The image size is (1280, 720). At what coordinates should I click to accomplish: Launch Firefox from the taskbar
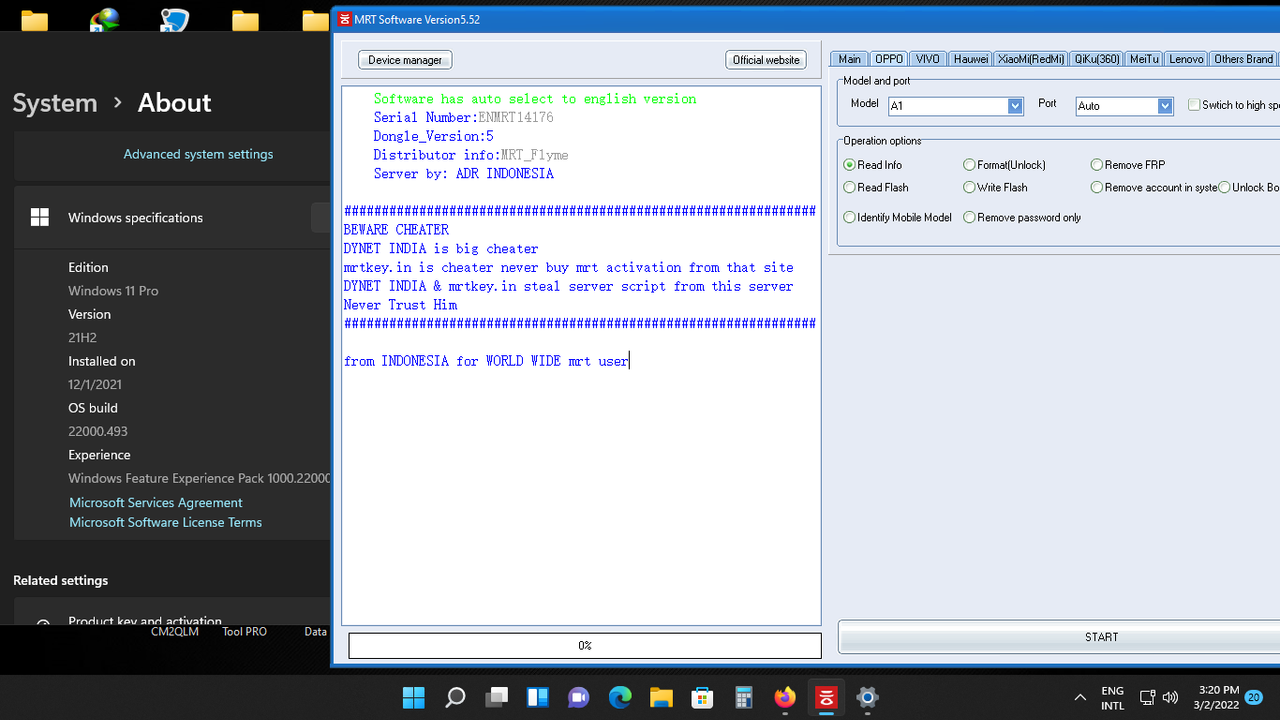coord(784,697)
